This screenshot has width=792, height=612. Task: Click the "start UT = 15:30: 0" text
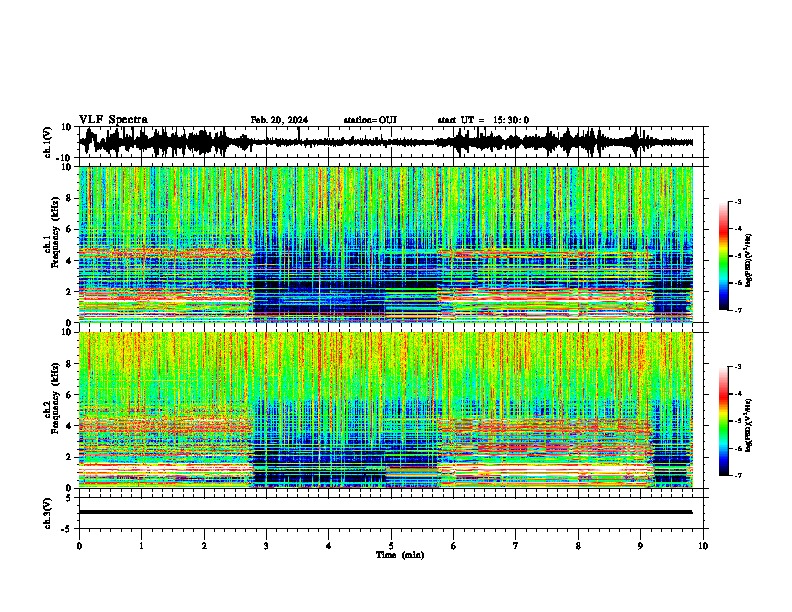point(483,120)
